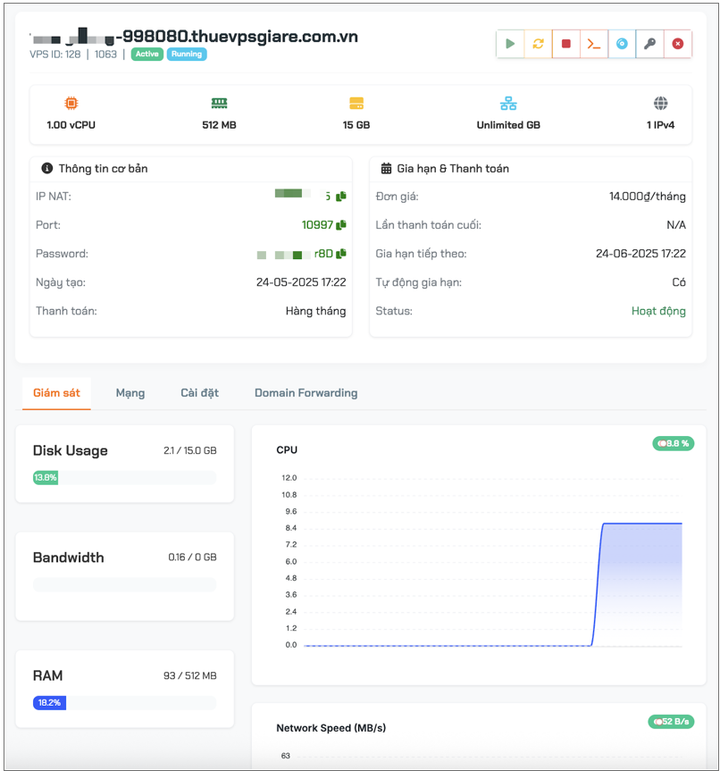Copy the password value
The image size is (720, 771).
click(341, 253)
